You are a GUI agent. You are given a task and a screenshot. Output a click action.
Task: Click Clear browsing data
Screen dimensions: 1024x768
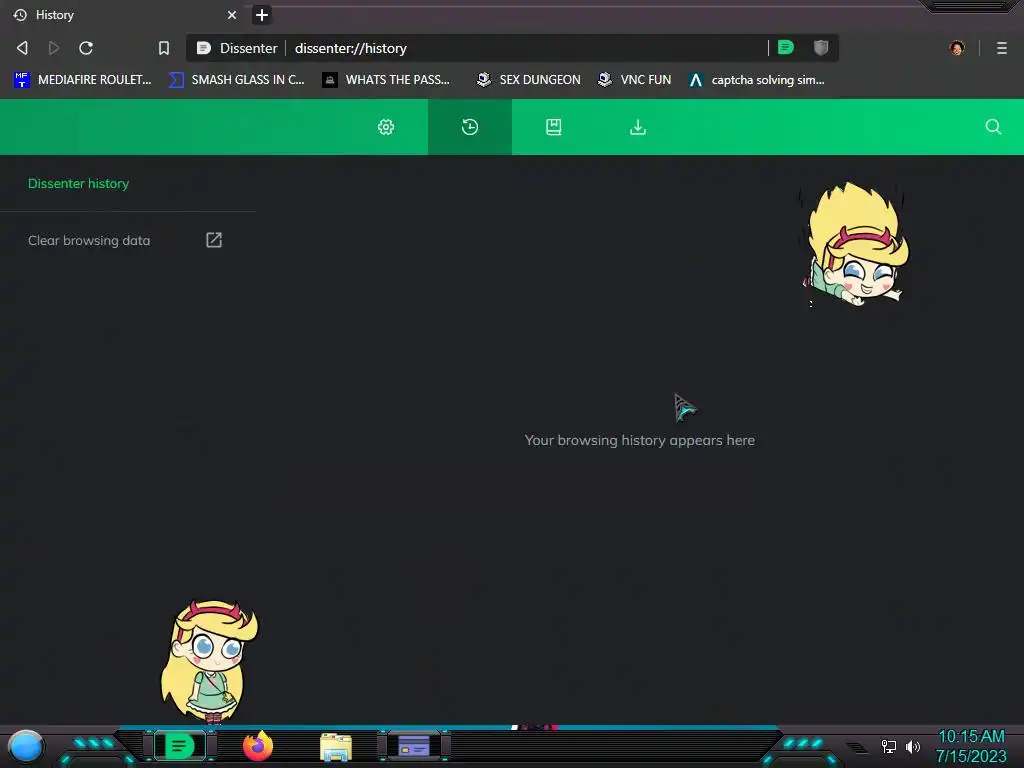tap(89, 240)
